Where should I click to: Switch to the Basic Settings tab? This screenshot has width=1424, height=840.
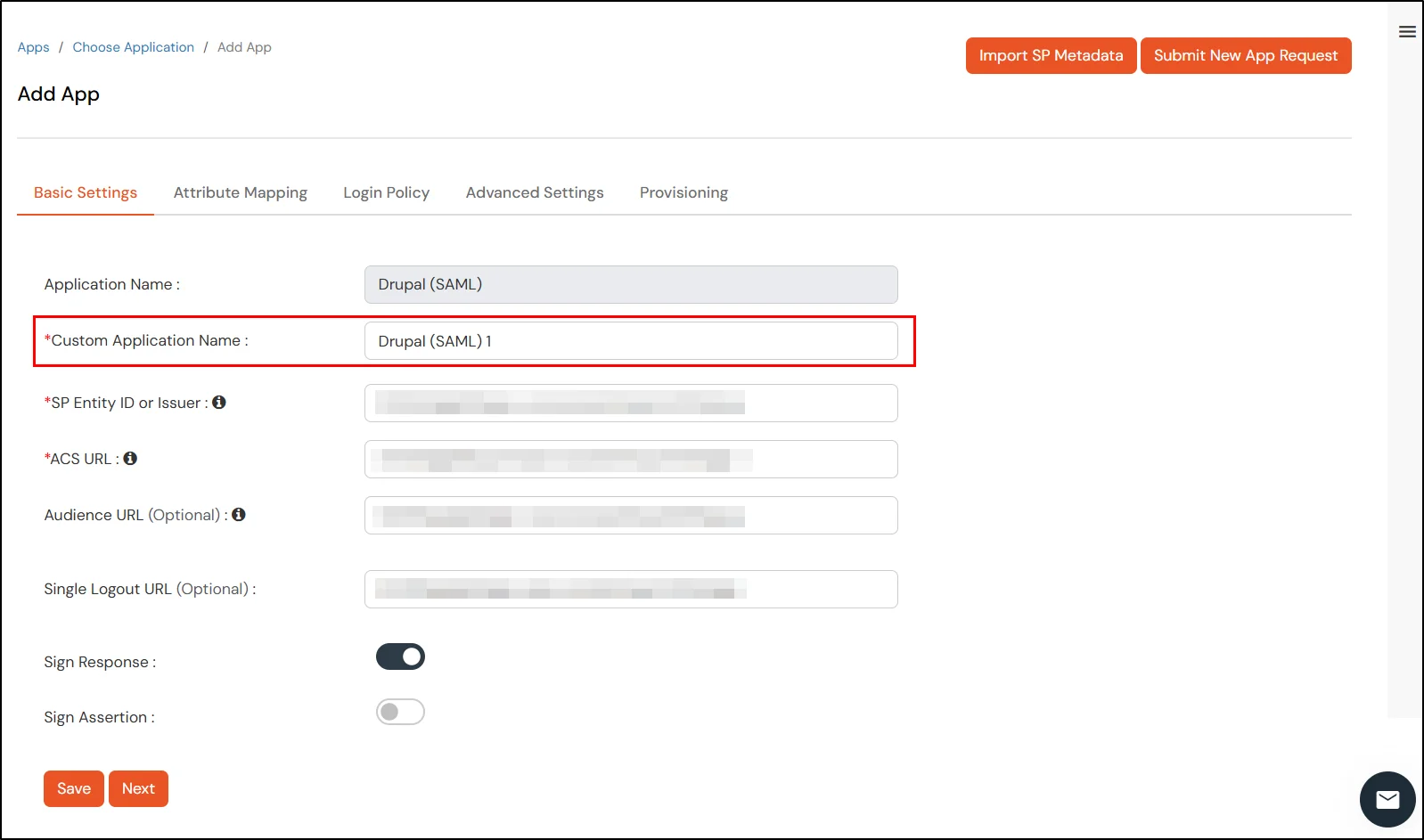coord(86,192)
